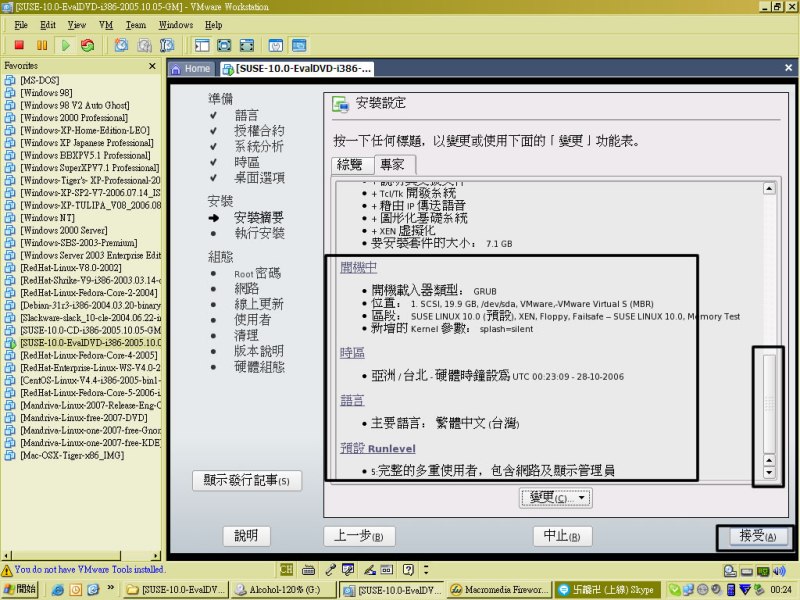800x600 pixels.
Task: Select [MS-DOS] in Favorites list
Action: (x=40, y=80)
